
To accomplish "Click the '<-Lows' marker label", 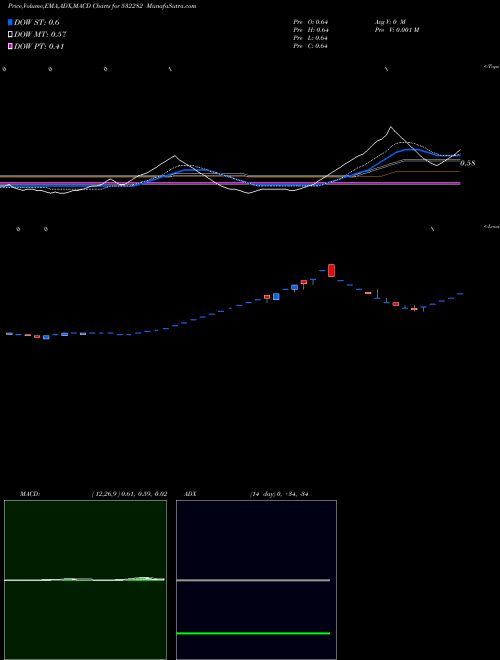I will point(492,226).
